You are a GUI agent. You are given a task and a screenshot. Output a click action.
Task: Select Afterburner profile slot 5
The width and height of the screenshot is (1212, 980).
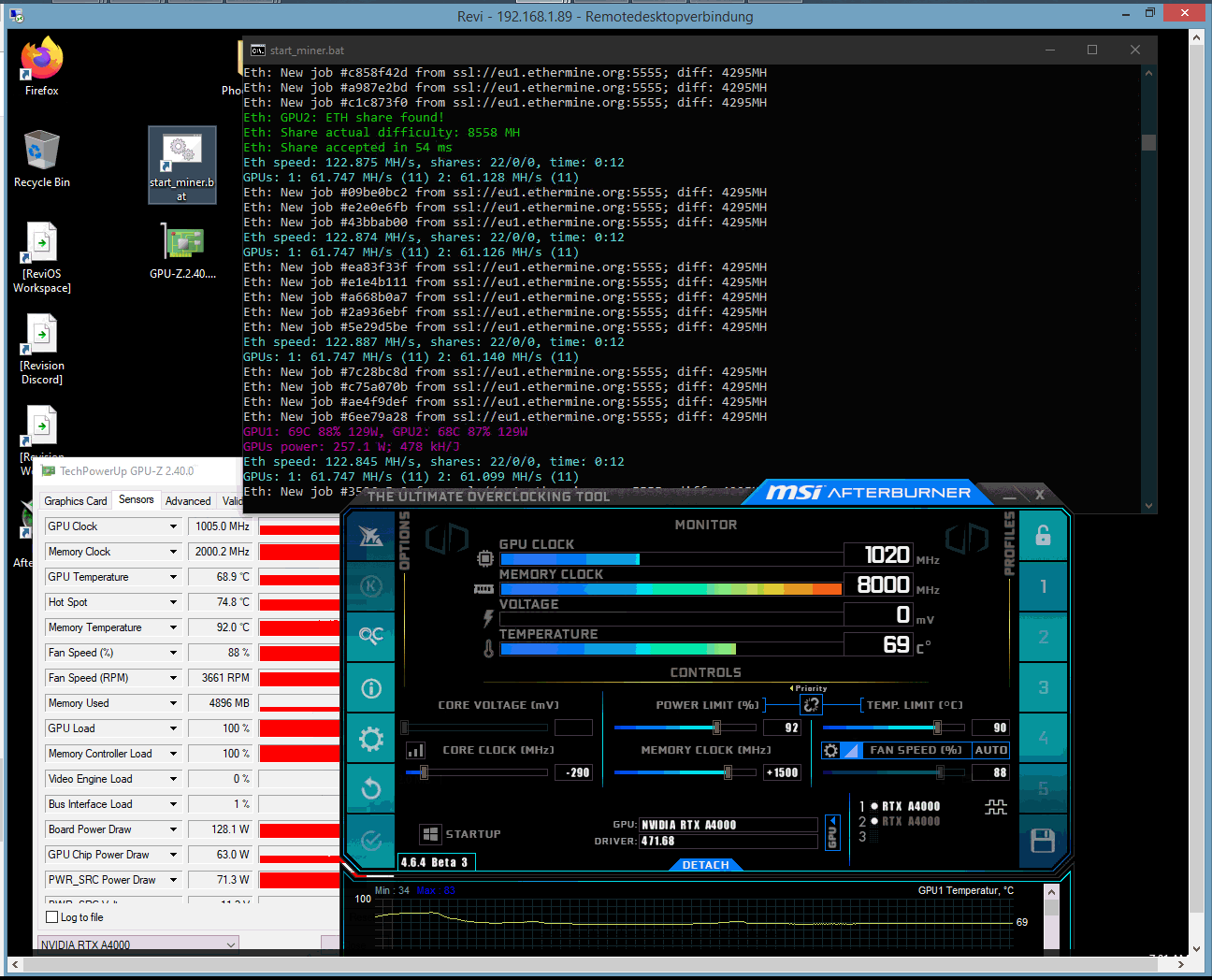tap(1043, 788)
